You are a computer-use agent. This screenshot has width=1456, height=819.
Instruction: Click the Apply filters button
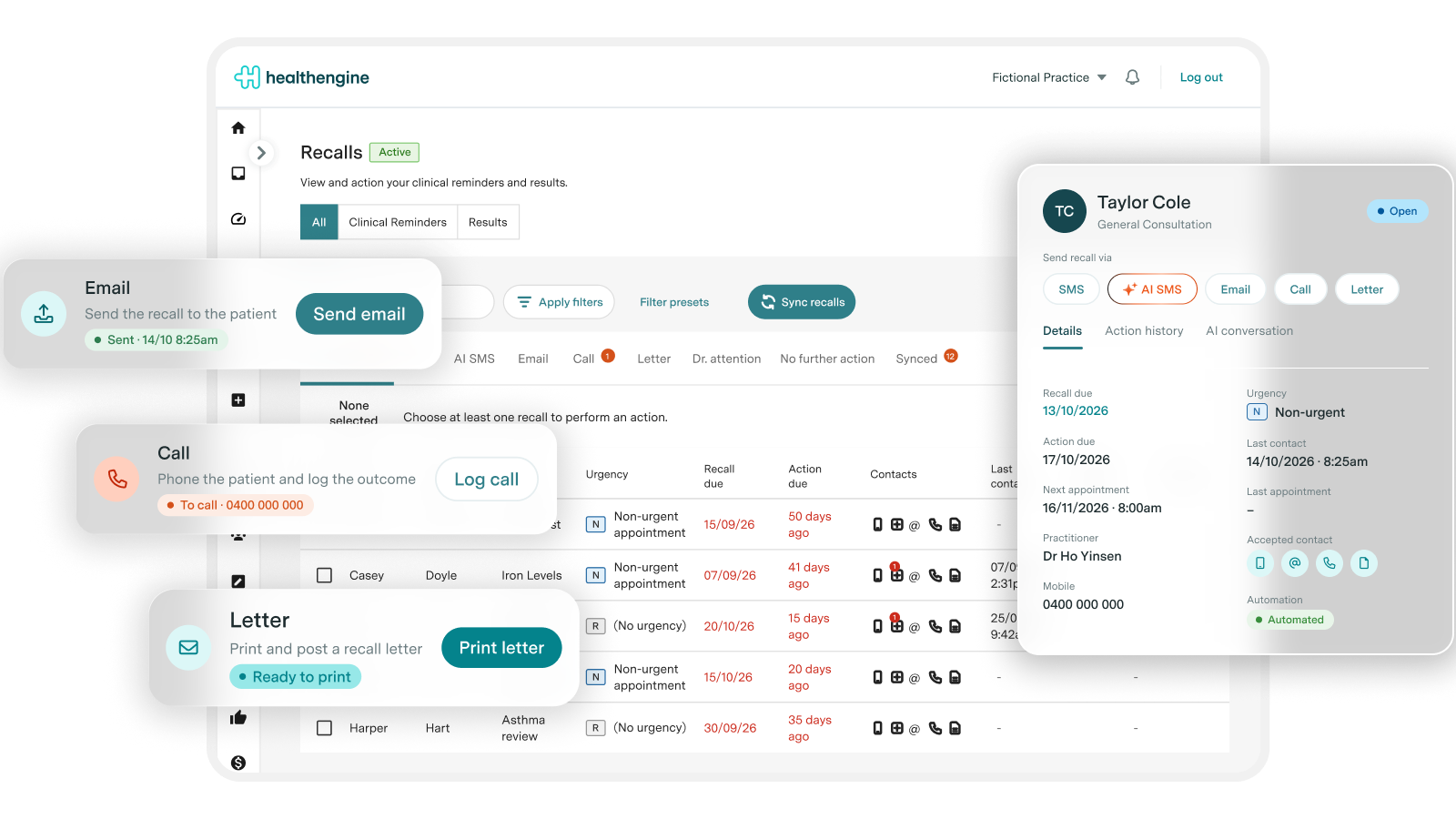tap(559, 302)
